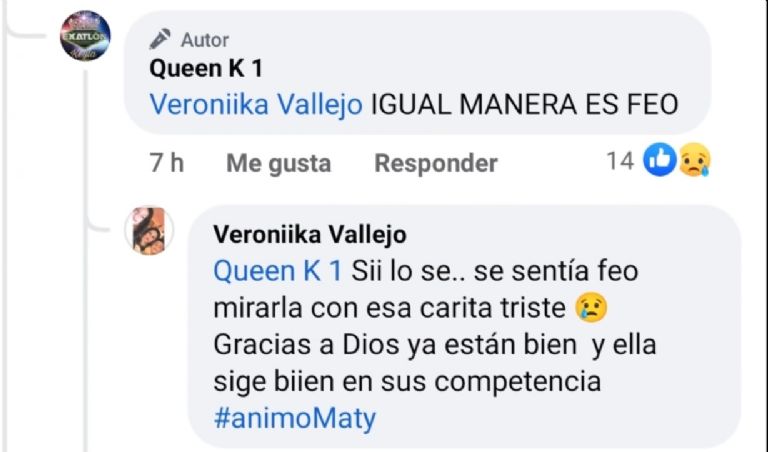Click the Exatlón profile picture avatar
Screen dimensions: 768x452
point(85,37)
